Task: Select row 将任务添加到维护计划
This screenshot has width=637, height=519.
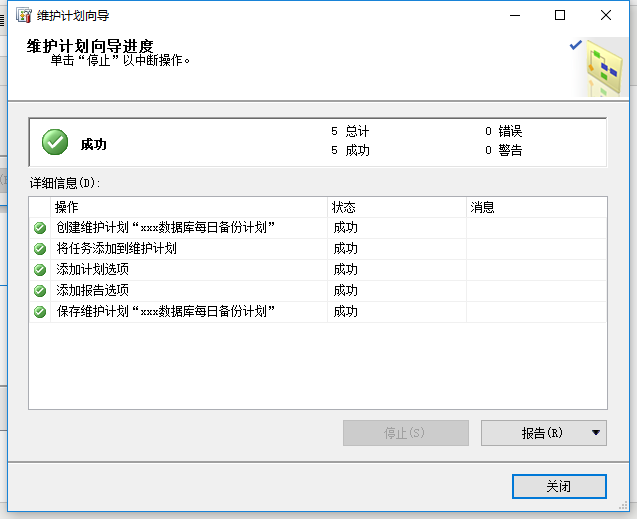Action: point(318,249)
